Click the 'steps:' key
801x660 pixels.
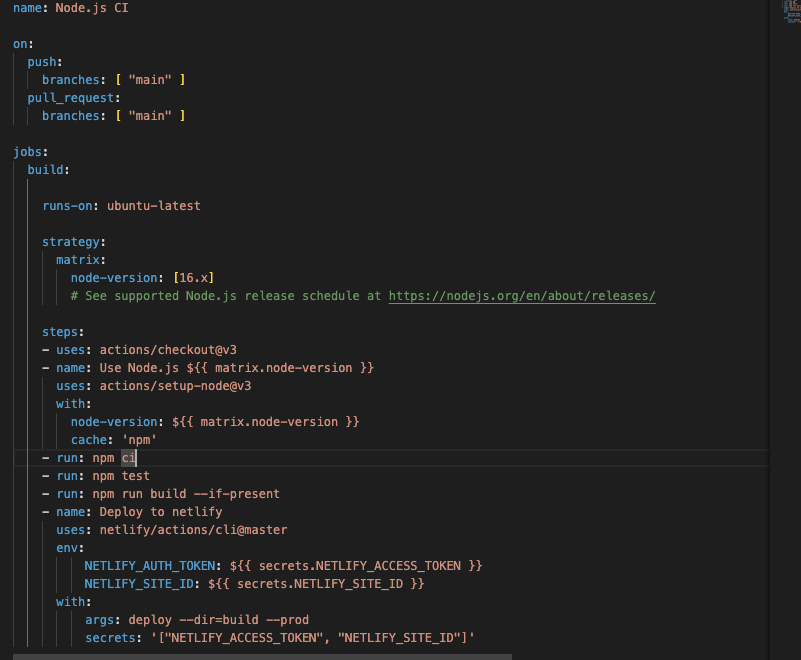(x=63, y=332)
